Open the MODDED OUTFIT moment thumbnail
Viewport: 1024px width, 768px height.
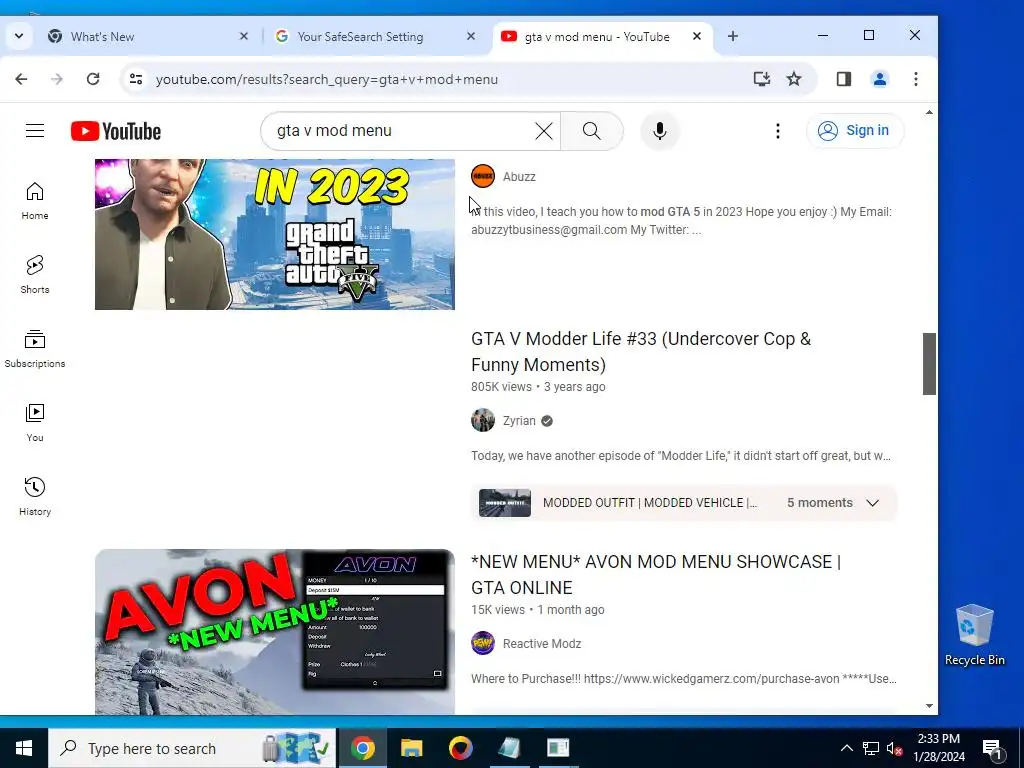point(505,503)
